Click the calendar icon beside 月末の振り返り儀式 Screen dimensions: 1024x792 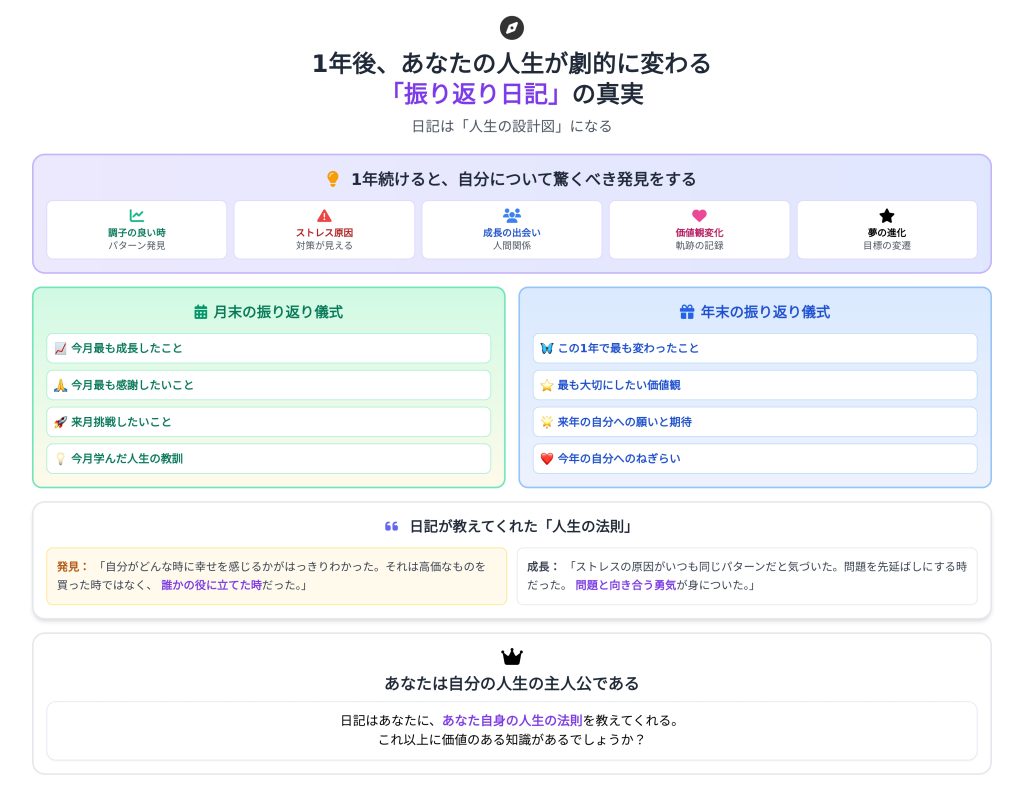click(x=201, y=312)
